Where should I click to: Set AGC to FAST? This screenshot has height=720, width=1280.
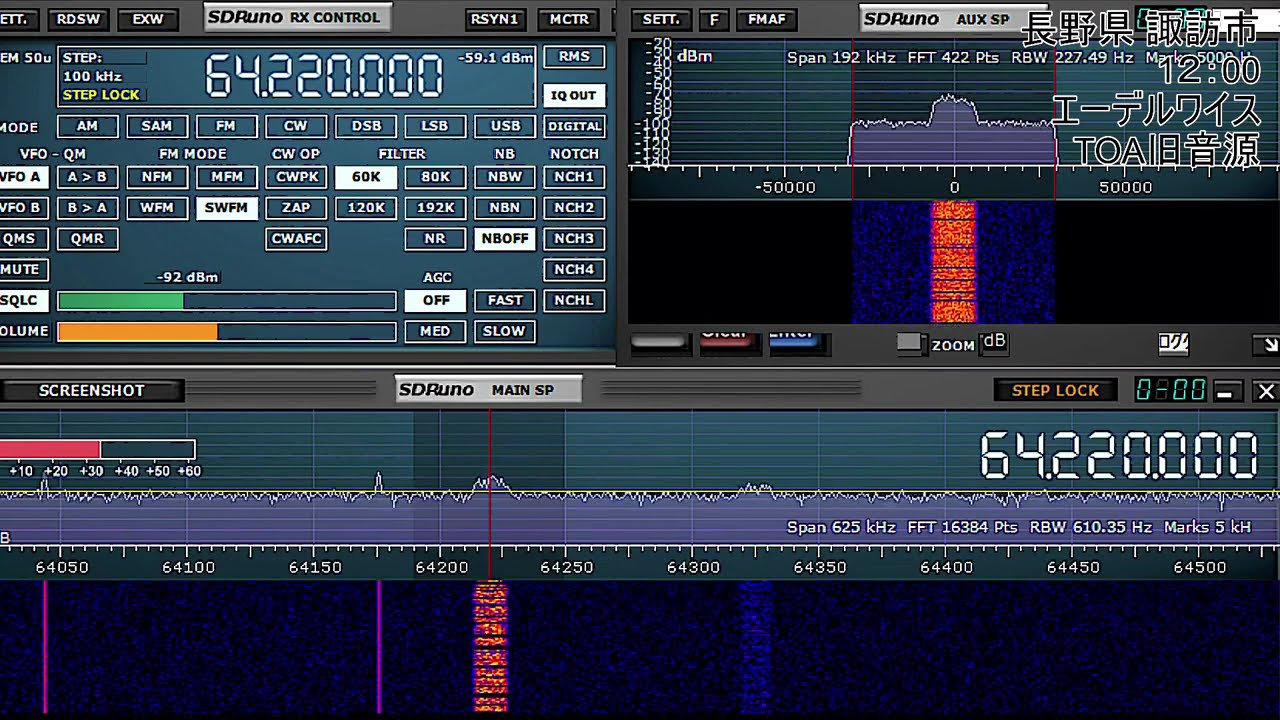coord(505,300)
